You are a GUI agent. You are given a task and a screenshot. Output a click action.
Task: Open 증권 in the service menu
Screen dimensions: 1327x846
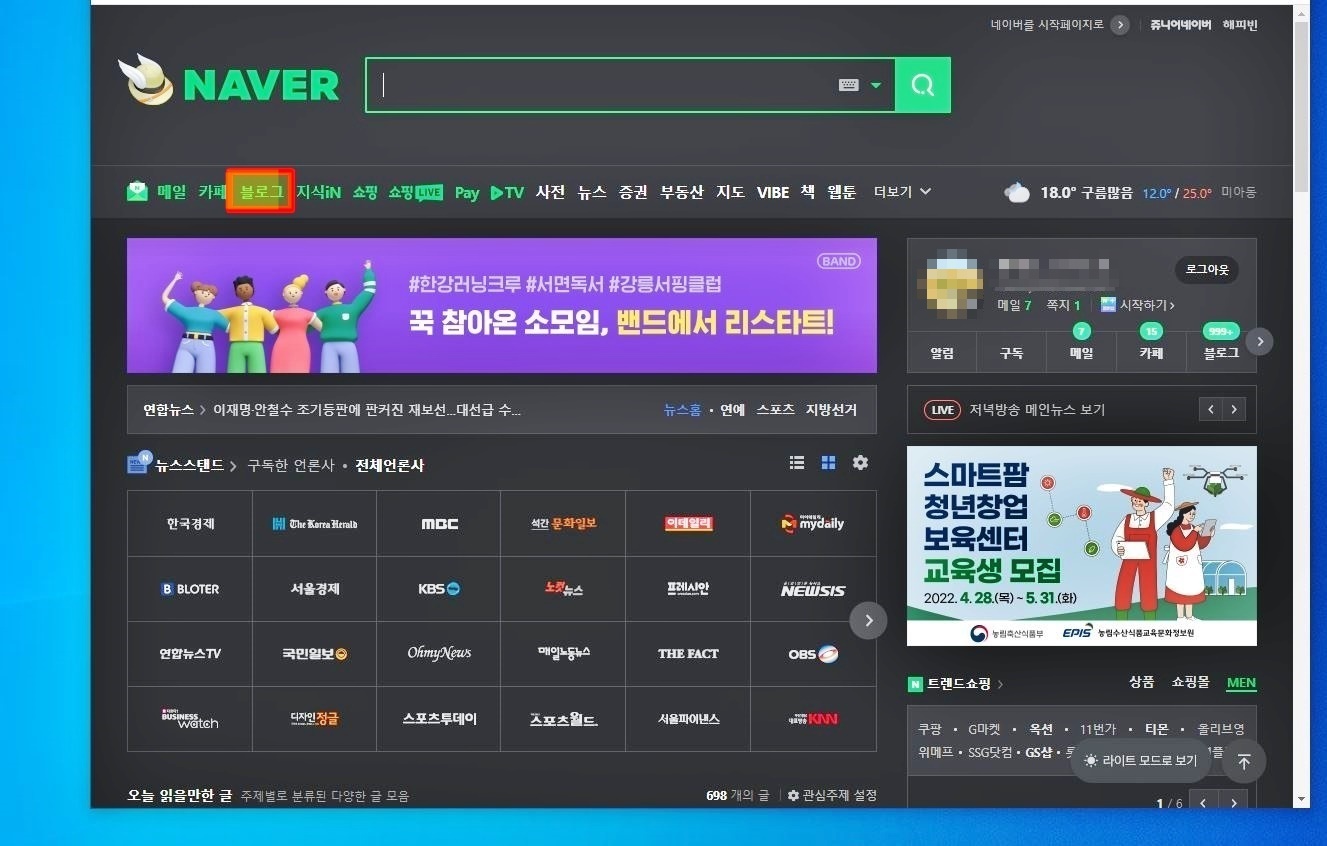pyautogui.click(x=633, y=192)
